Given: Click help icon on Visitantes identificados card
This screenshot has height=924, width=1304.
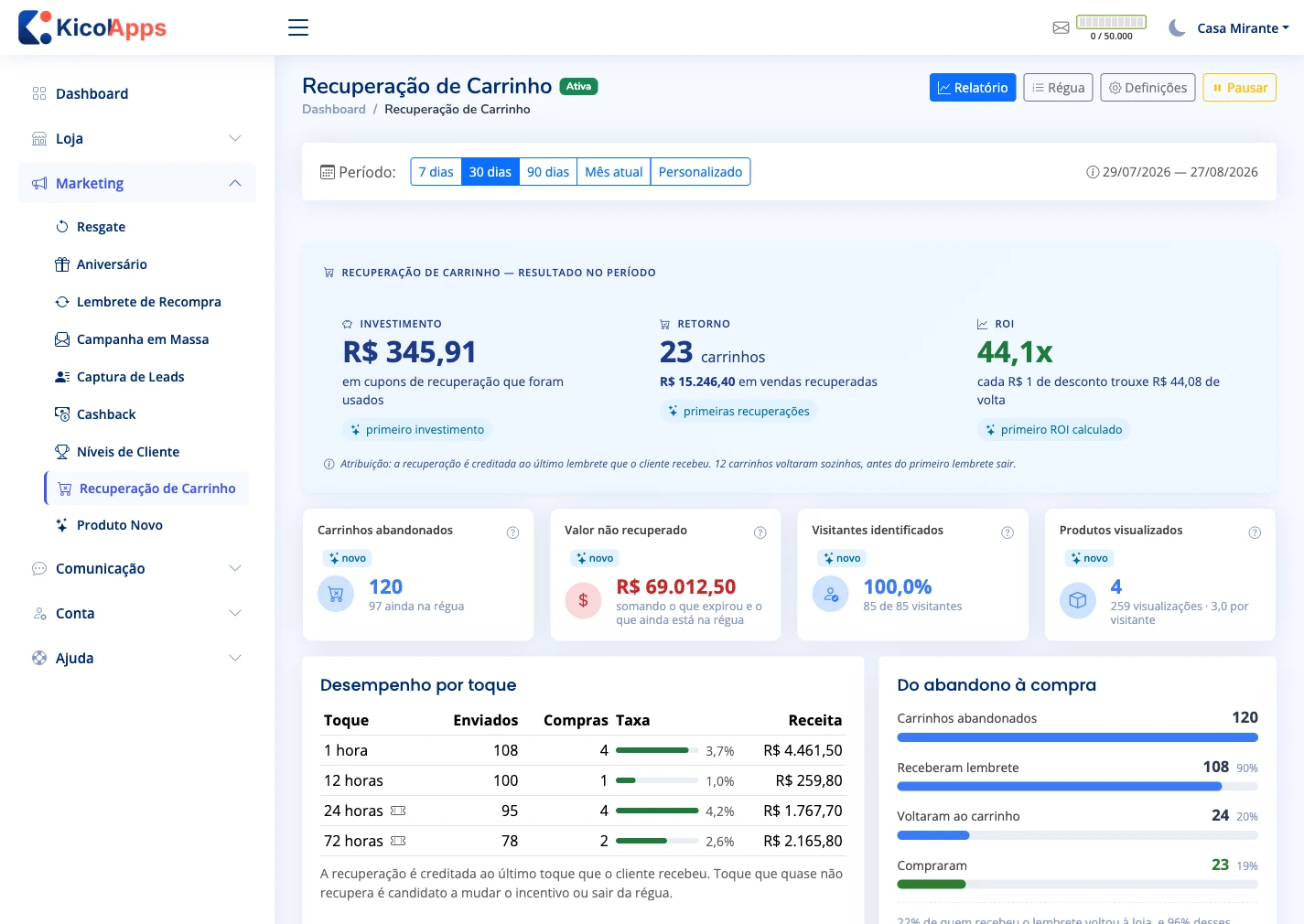Looking at the screenshot, I should 1008,532.
